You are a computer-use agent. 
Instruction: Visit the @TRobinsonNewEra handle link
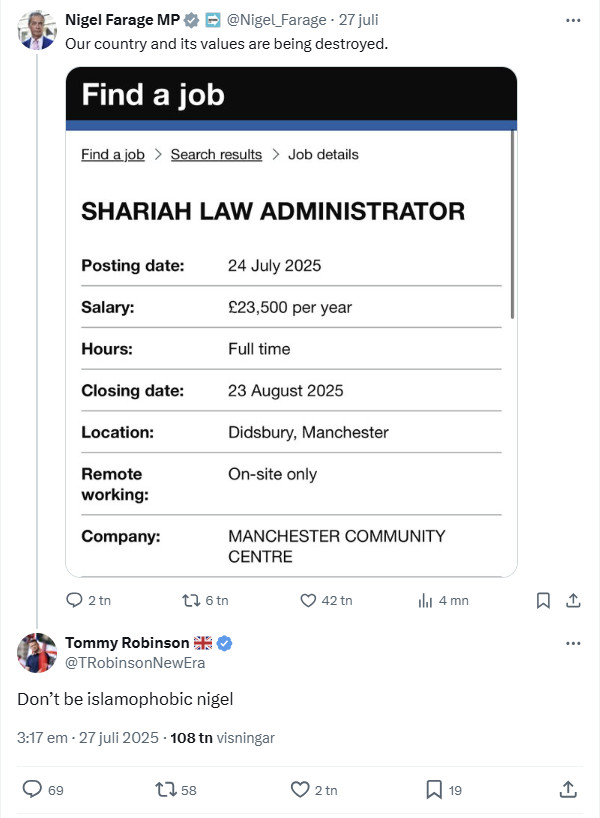tap(135, 663)
